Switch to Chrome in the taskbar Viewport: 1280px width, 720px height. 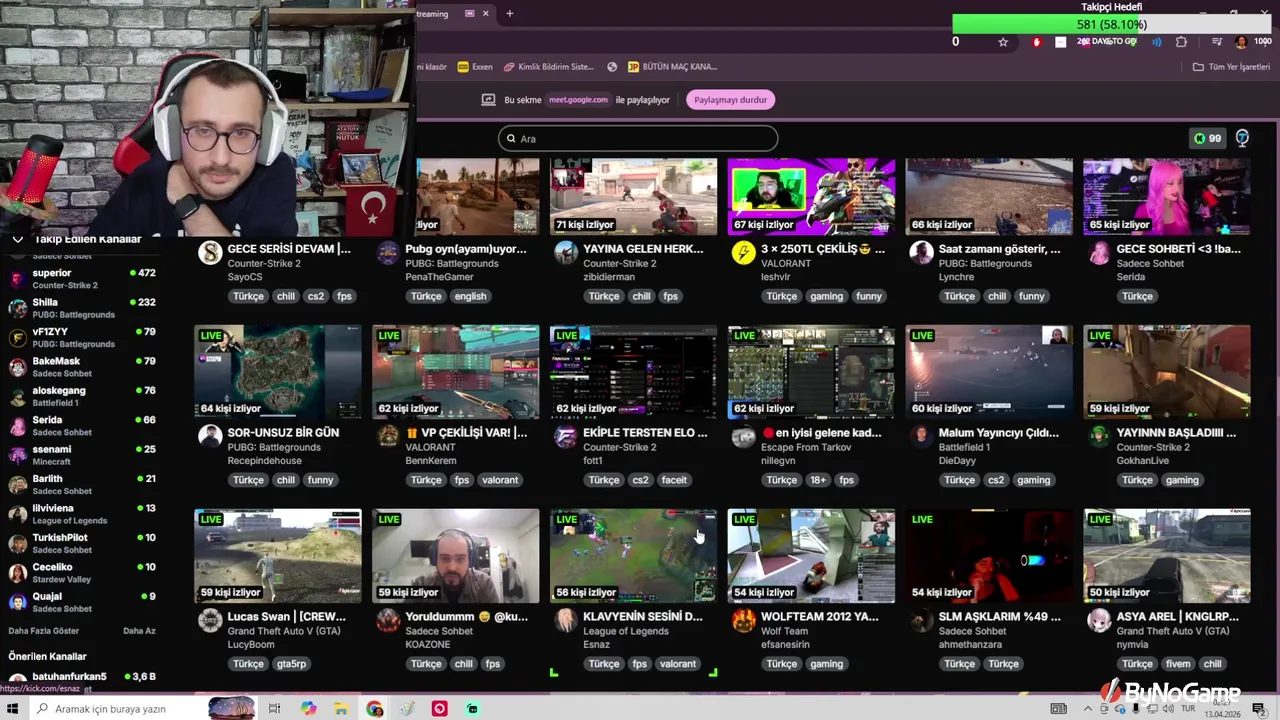(374, 709)
